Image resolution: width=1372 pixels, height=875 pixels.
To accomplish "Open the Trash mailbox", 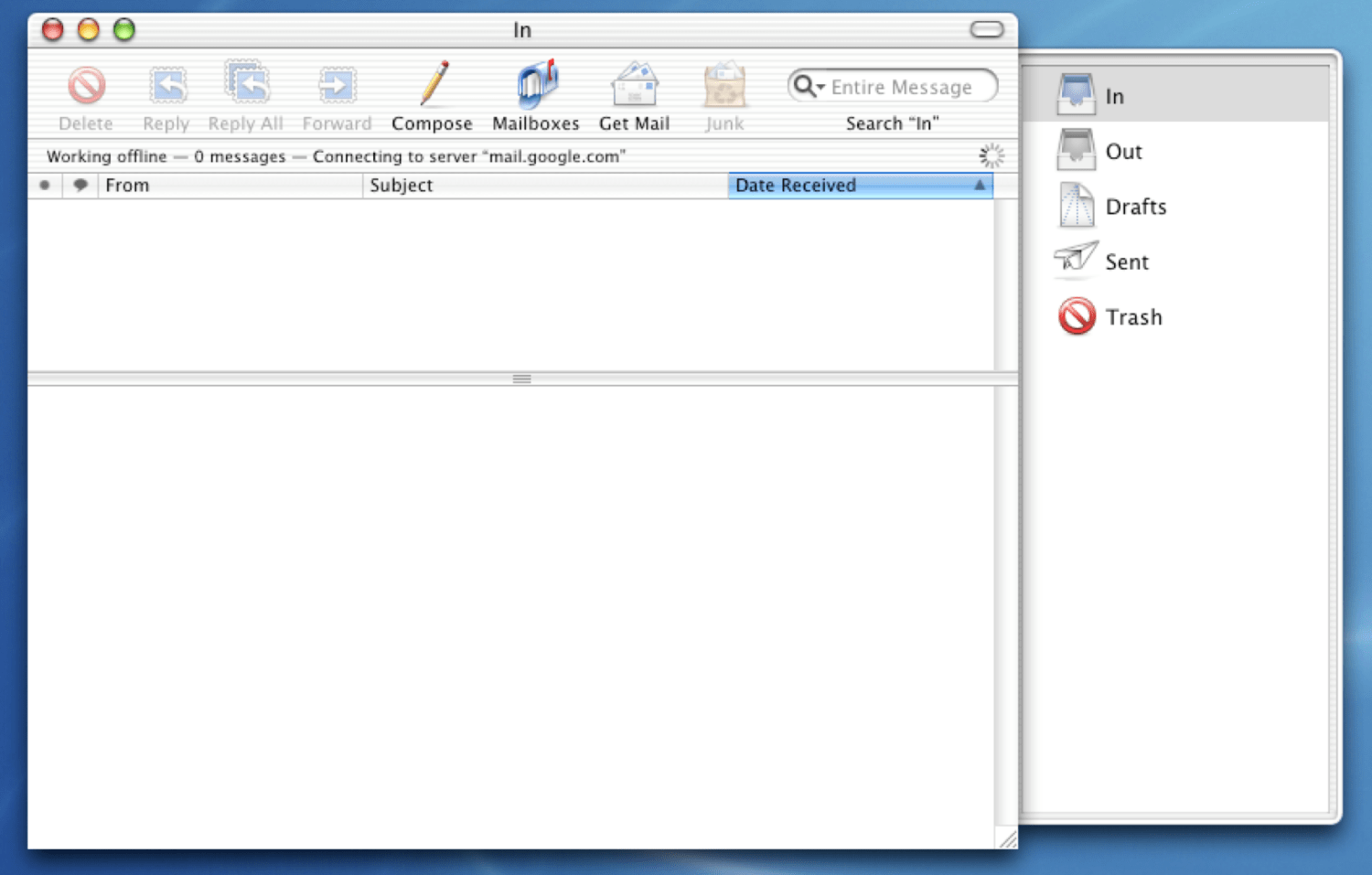I will 1174,316.
